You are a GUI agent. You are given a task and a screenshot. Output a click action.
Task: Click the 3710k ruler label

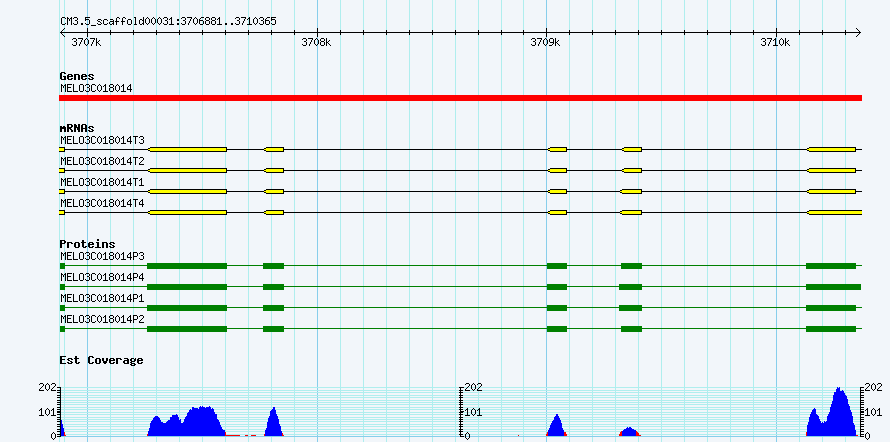(x=775, y=42)
